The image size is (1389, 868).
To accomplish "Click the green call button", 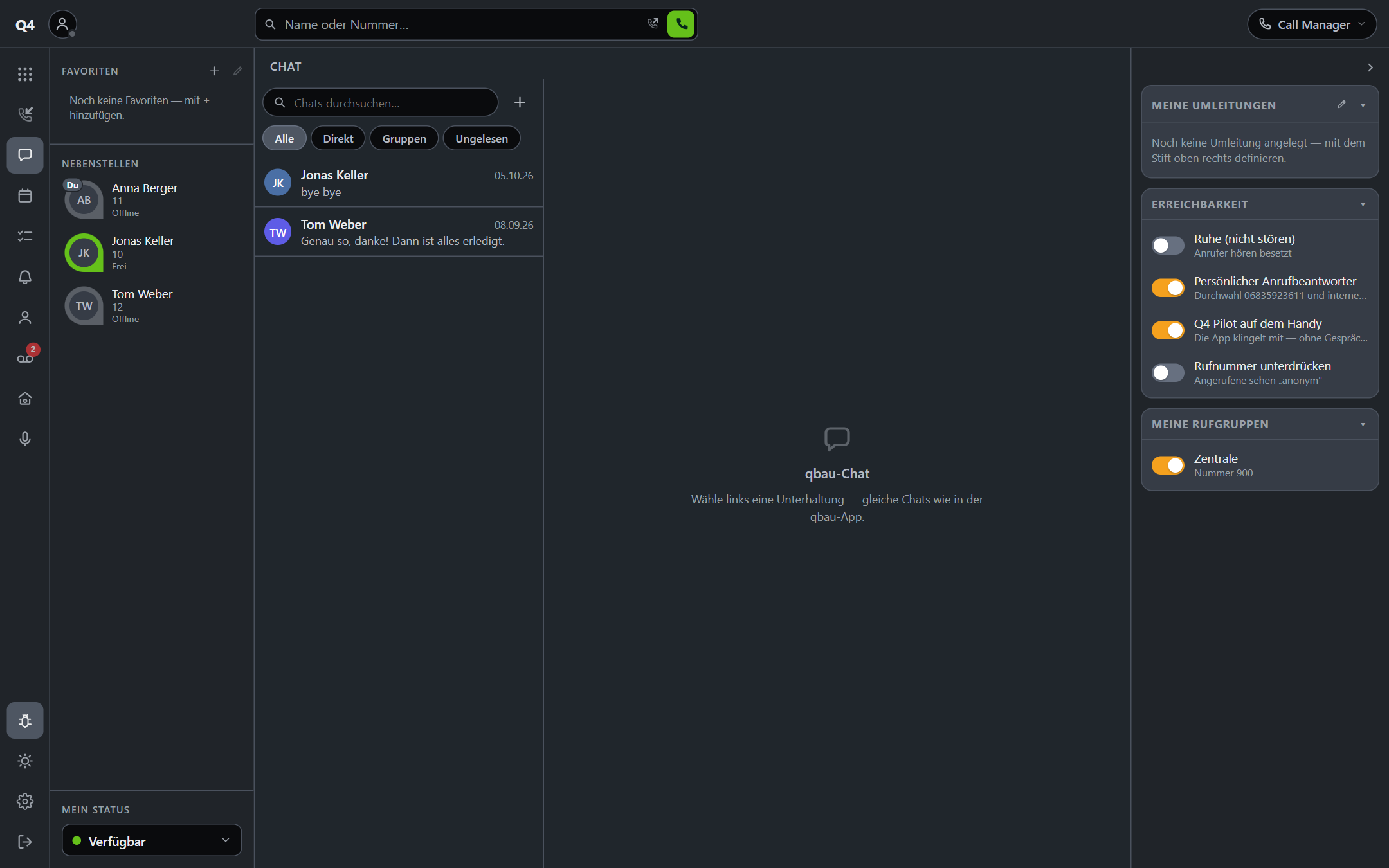I will click(x=681, y=24).
